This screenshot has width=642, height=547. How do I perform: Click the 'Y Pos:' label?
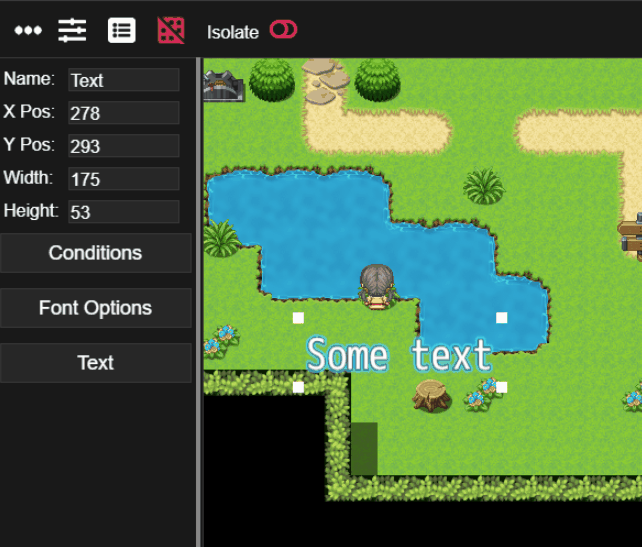tap(29, 145)
